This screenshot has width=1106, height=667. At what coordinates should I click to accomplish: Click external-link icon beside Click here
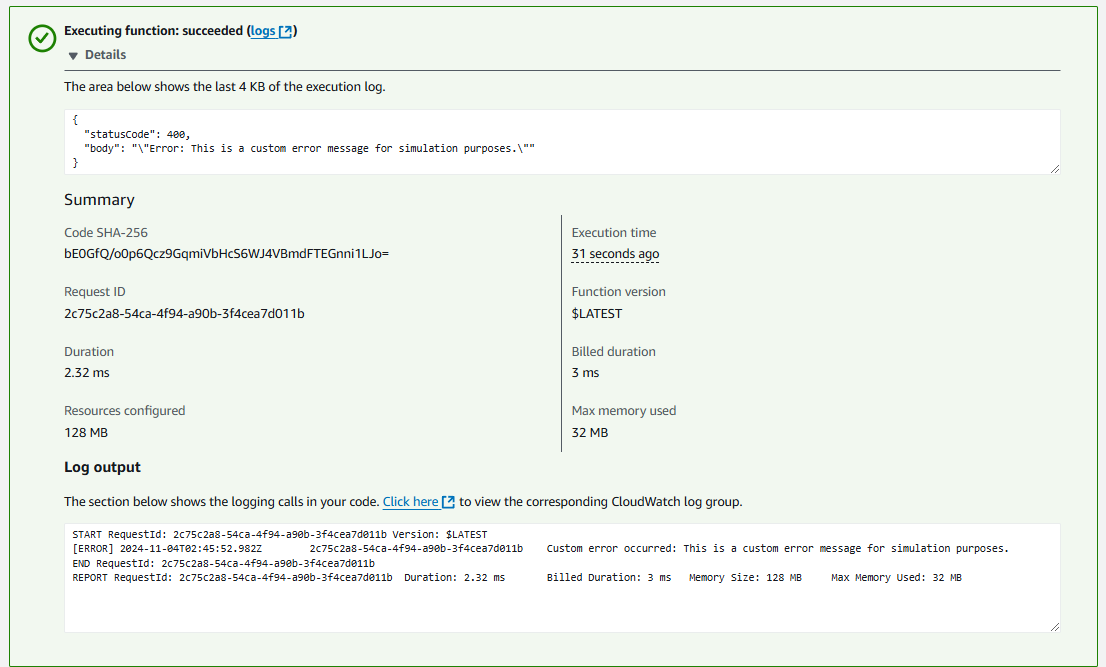(x=449, y=502)
